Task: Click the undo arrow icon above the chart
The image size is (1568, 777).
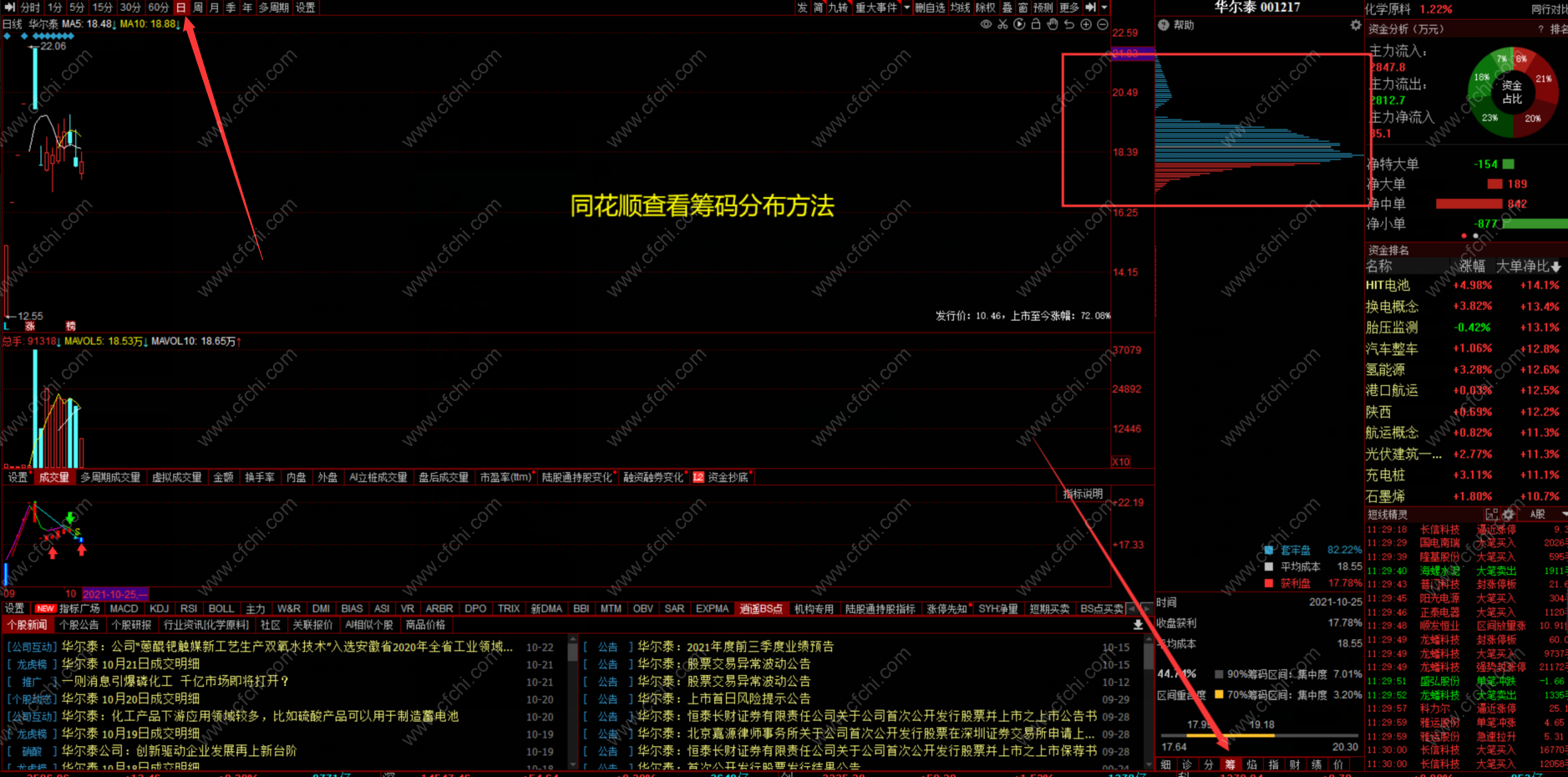Action: click(x=1069, y=24)
